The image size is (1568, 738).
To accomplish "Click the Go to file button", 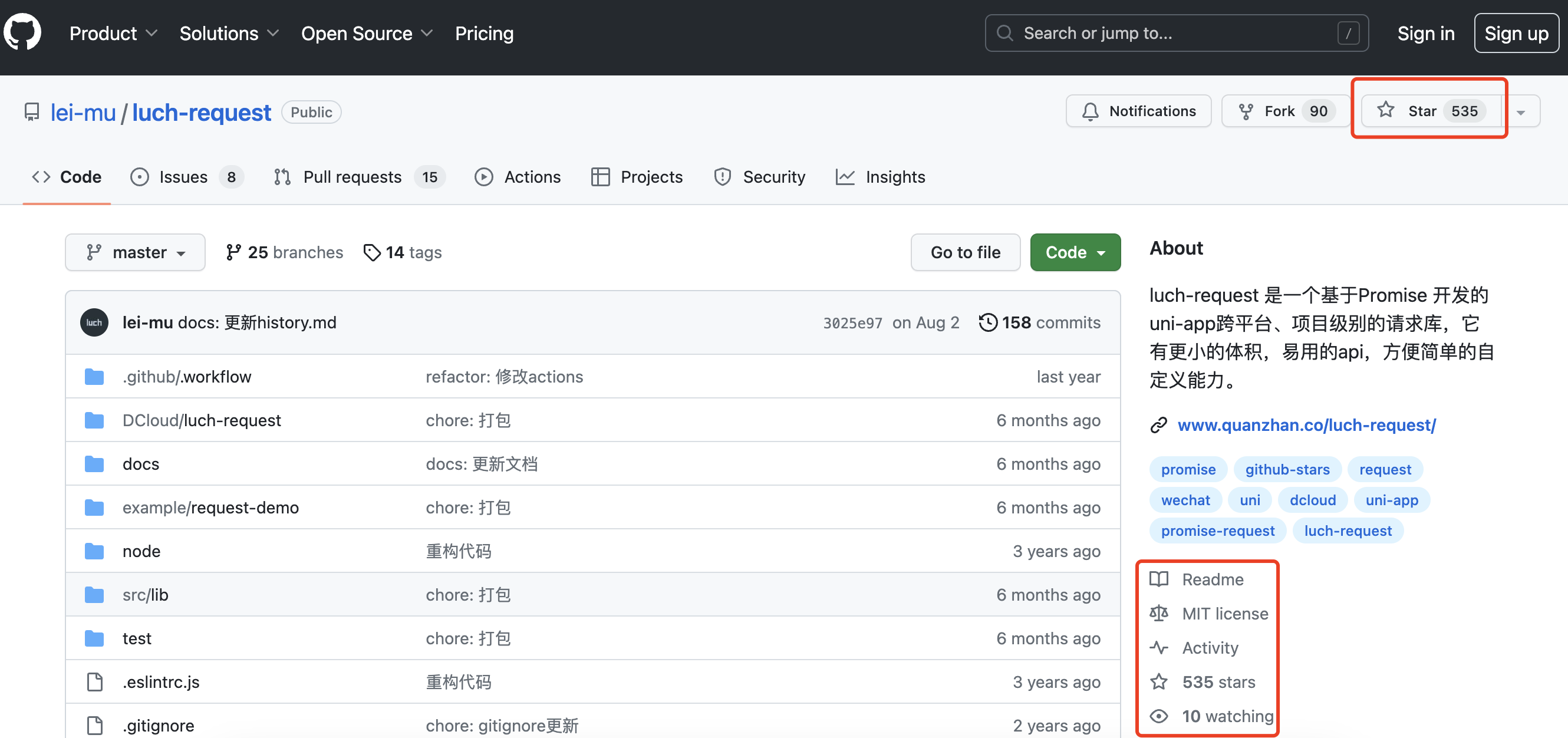I will tap(966, 252).
